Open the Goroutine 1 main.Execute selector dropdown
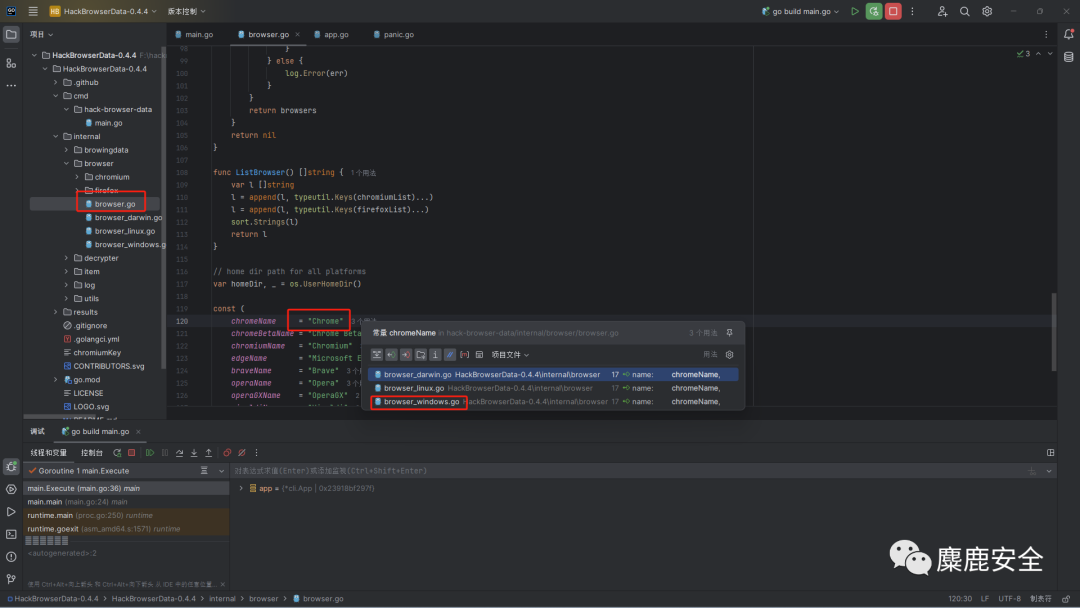The height and width of the screenshot is (608, 1080). pyautogui.click(x=221, y=471)
